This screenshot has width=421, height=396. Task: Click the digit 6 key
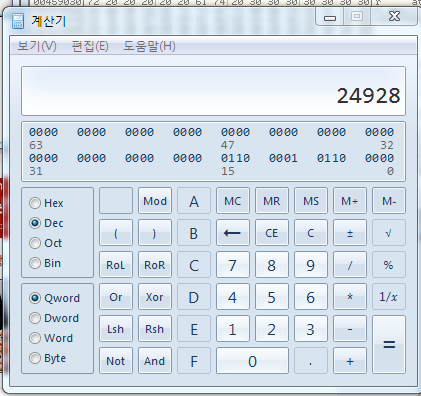(x=311, y=297)
